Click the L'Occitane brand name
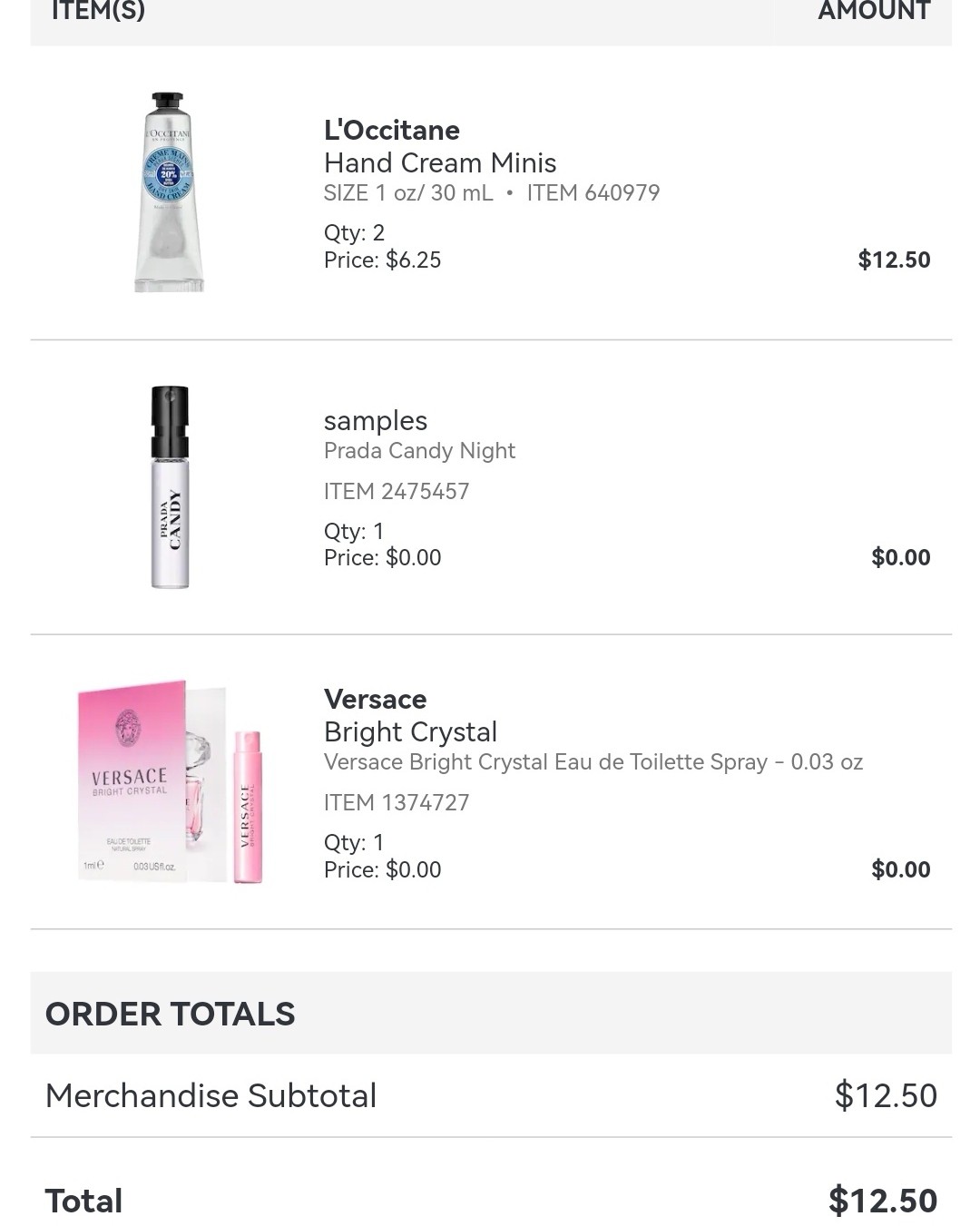 392,131
